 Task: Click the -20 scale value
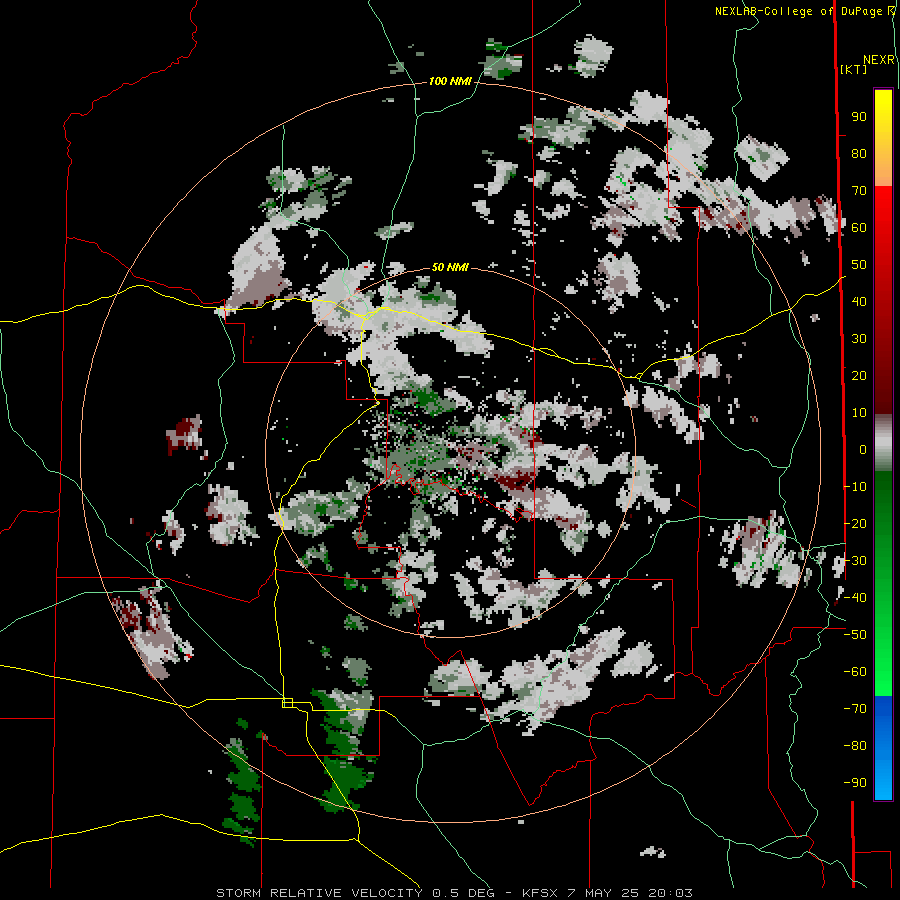[855, 524]
